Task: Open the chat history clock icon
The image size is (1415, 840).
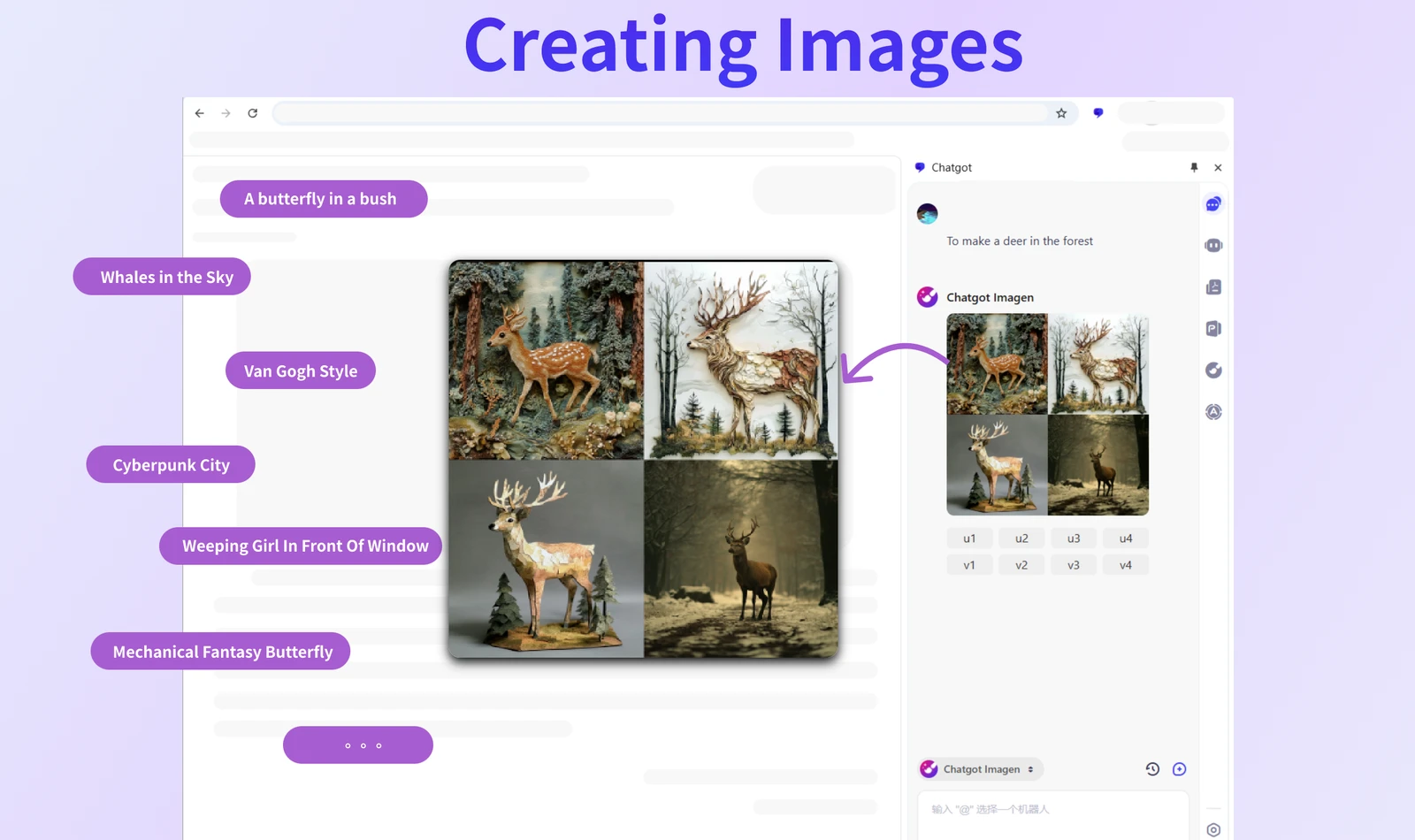Action: pyautogui.click(x=1152, y=769)
